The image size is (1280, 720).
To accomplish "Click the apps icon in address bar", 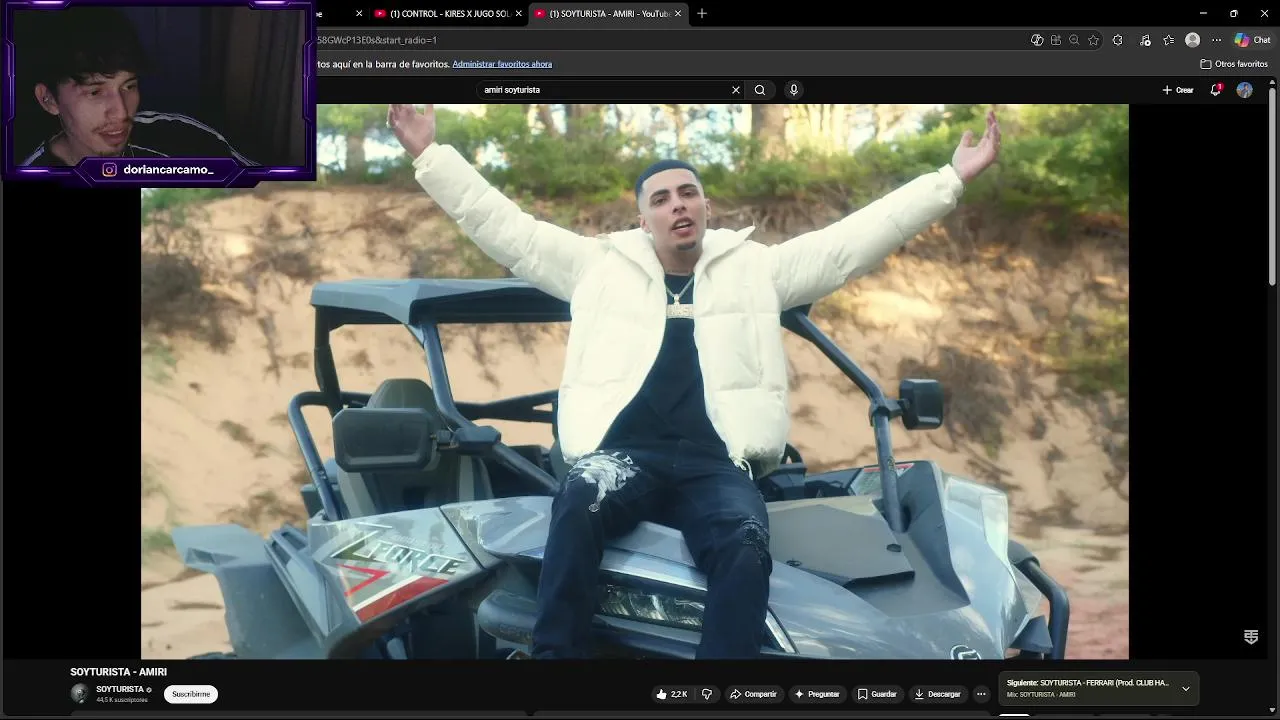I will 1055,40.
